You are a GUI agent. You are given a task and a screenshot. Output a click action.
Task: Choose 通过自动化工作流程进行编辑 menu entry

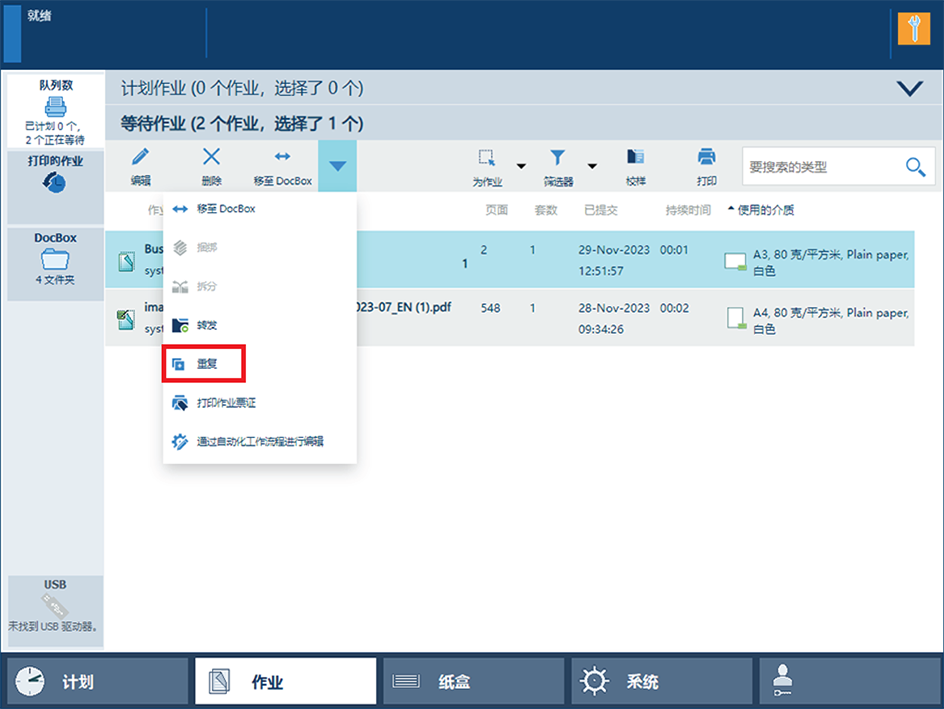coord(258,441)
